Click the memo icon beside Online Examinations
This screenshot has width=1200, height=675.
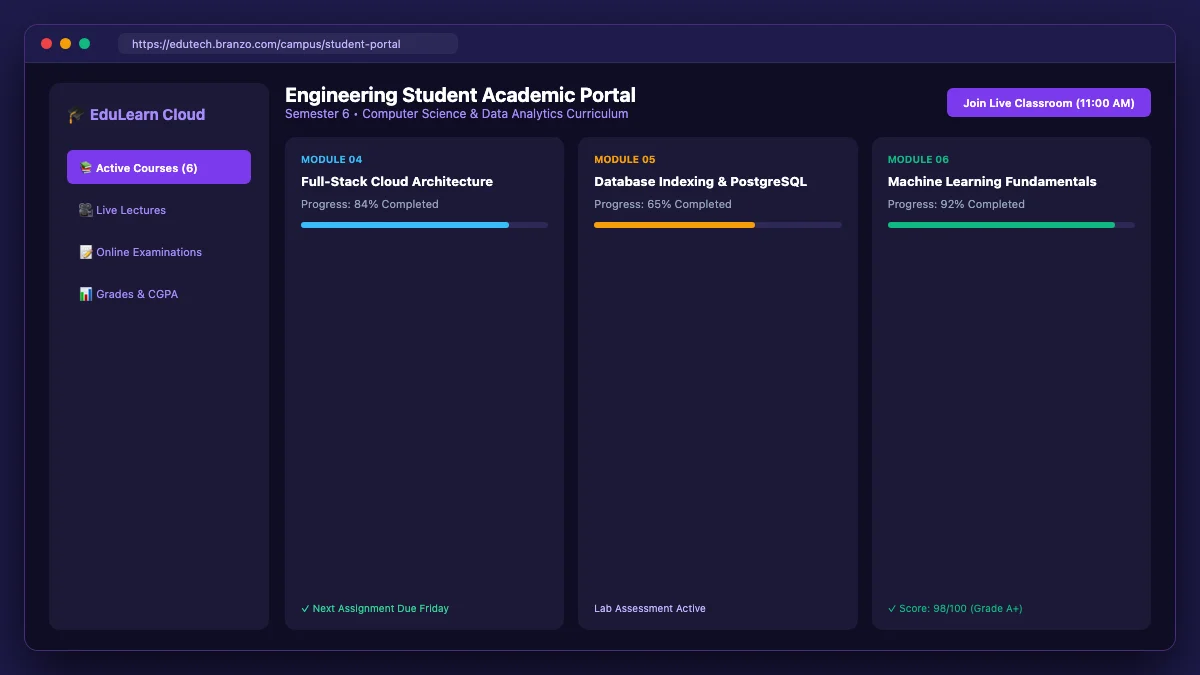(x=86, y=252)
